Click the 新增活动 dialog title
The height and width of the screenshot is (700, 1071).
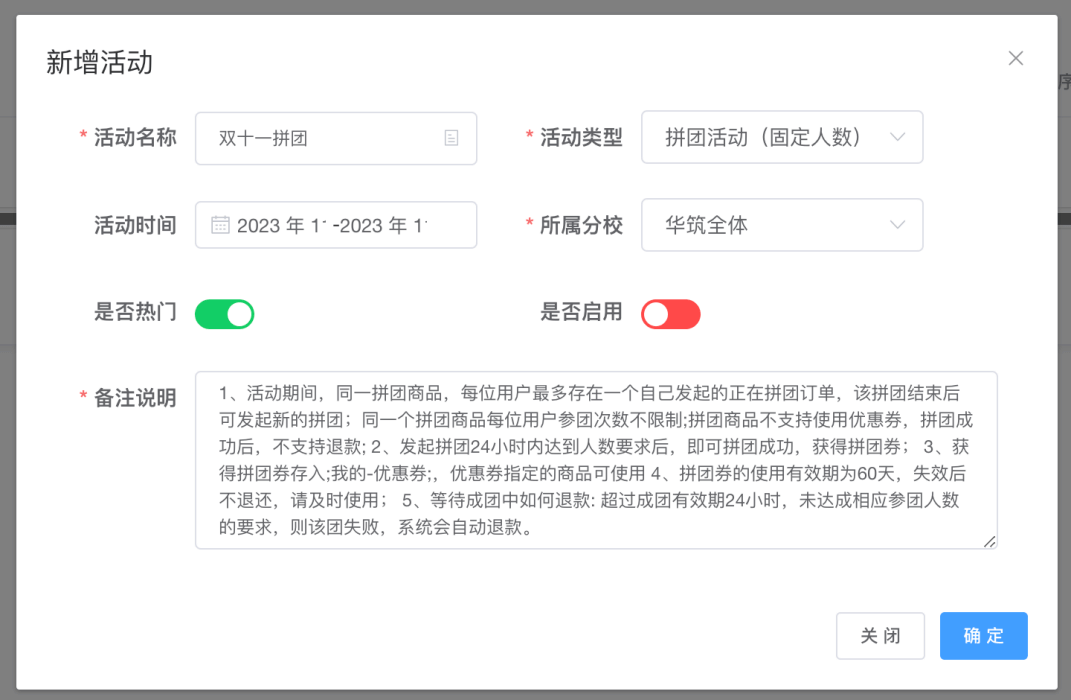click(x=99, y=62)
